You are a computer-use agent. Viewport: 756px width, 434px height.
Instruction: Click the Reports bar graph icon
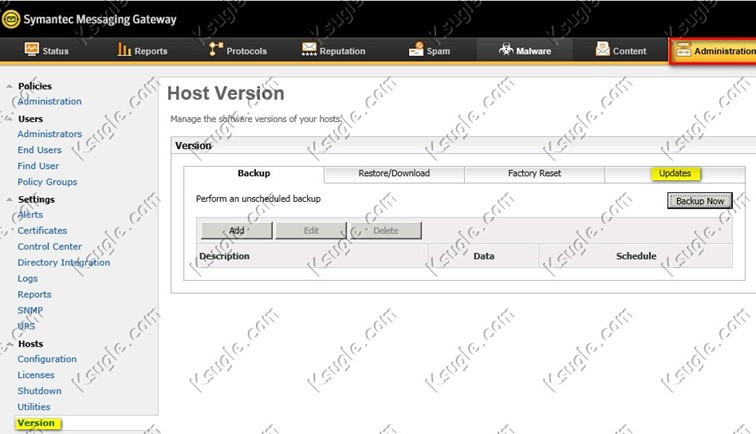point(124,49)
